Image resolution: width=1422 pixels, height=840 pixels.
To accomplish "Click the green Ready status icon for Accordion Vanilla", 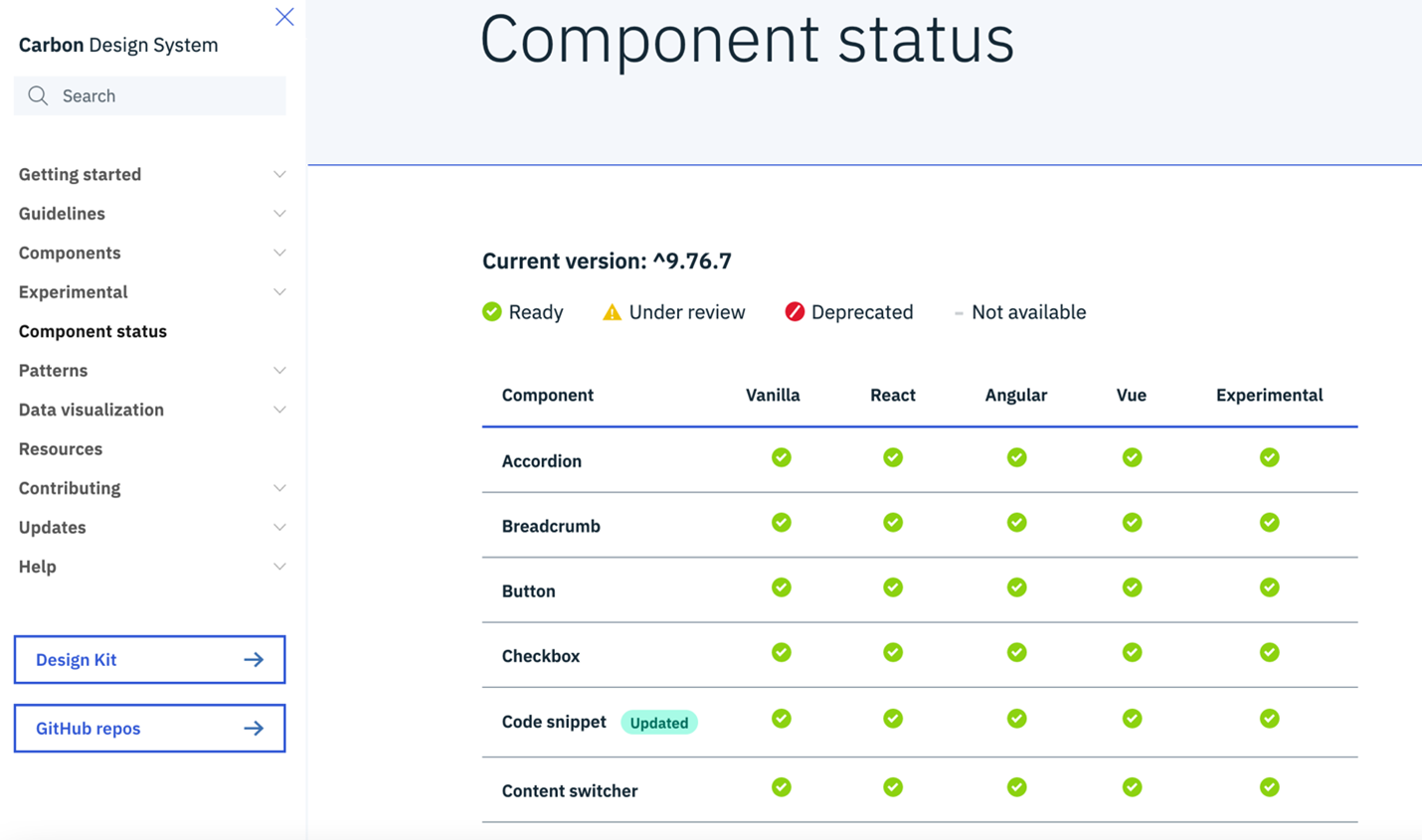I will coord(782,457).
